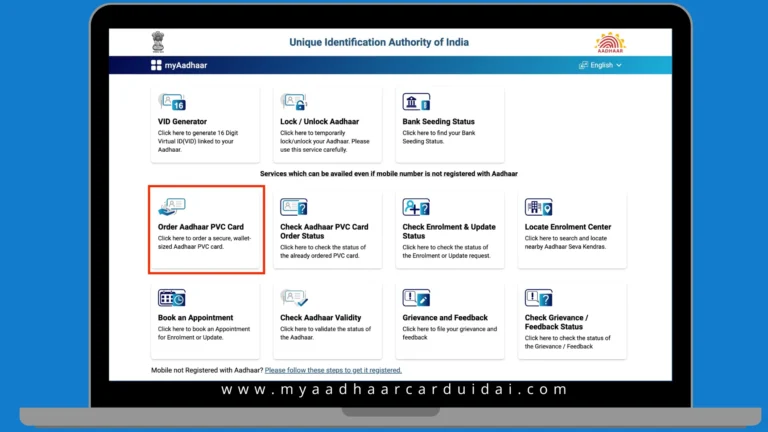Image resolution: width=768 pixels, height=432 pixels.
Task: Click 'search and locate nearby Aadhaar Seva Kendras' text
Action: (566, 242)
